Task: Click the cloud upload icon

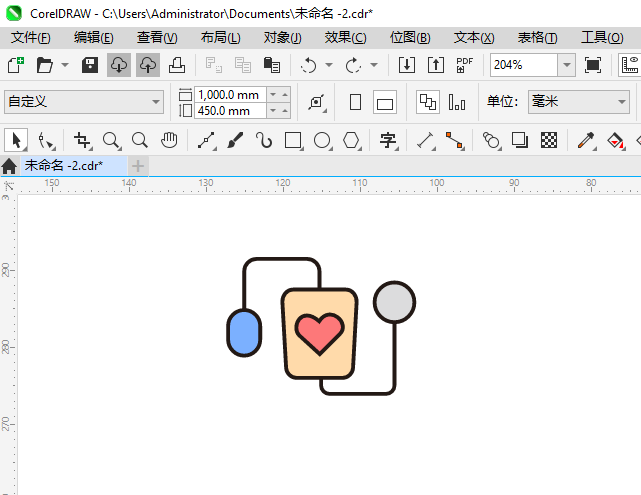Action: pyautogui.click(x=148, y=65)
